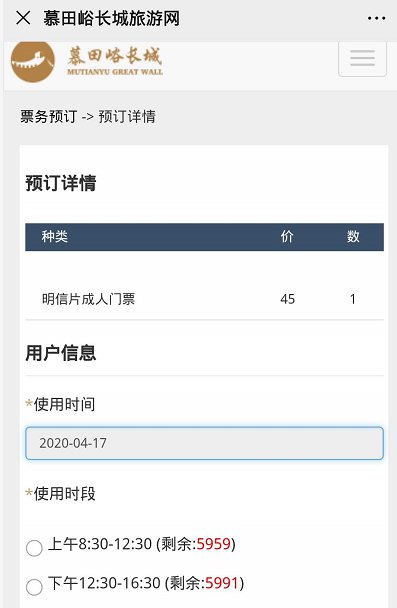
Task: Close the webview with the X icon
Action: pos(23,18)
